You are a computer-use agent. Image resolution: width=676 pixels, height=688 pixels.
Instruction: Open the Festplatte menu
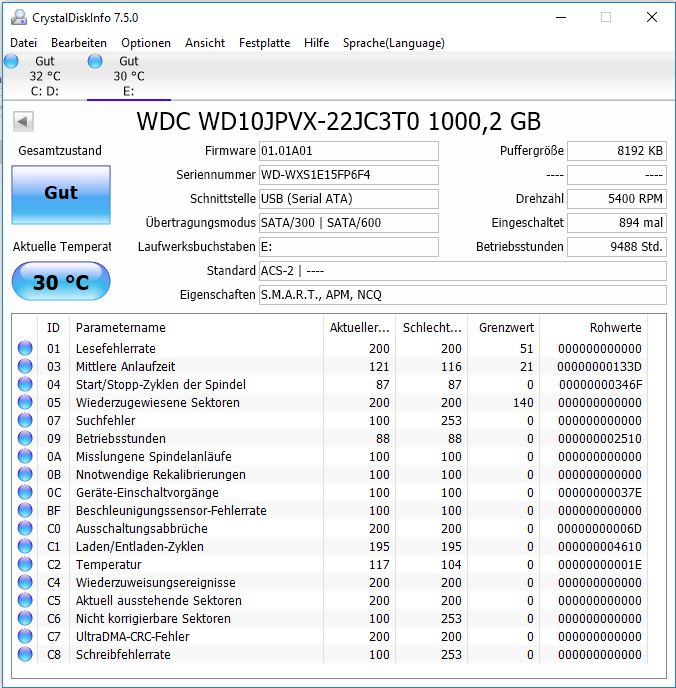265,43
